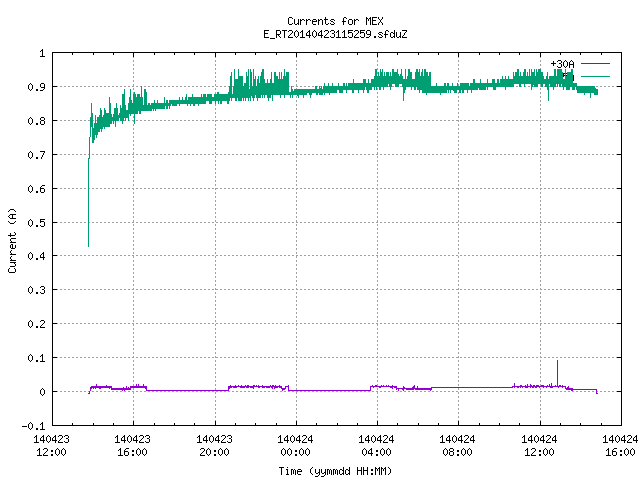Pick the green line sample in the legend

coord(595,76)
